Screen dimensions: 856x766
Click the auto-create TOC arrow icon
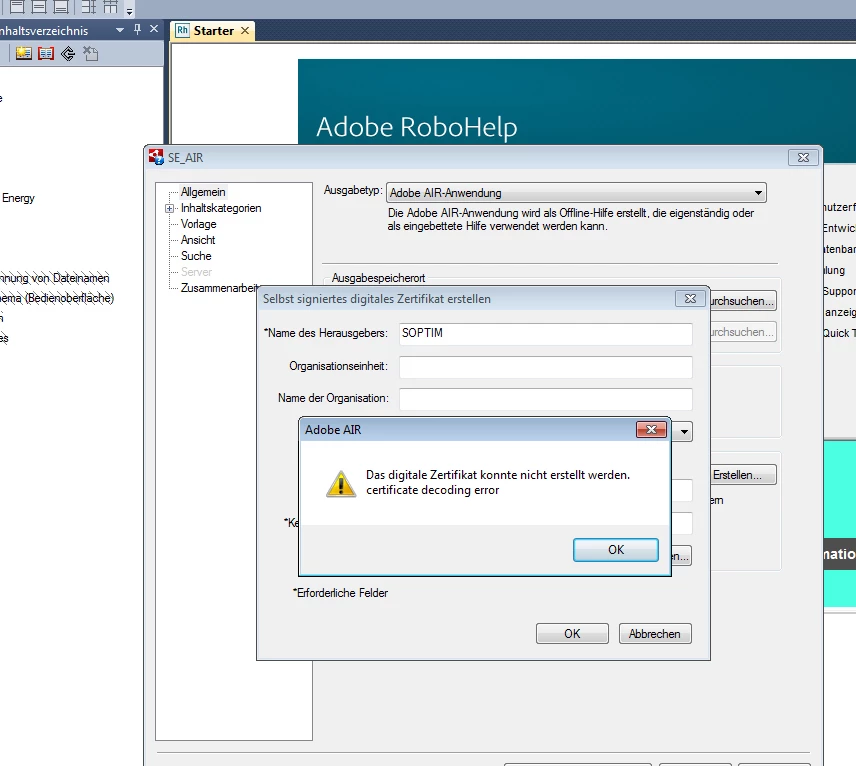(68, 54)
